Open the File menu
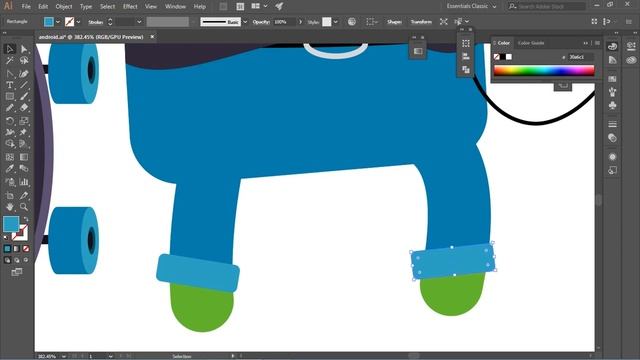640x360 pixels. point(26,7)
